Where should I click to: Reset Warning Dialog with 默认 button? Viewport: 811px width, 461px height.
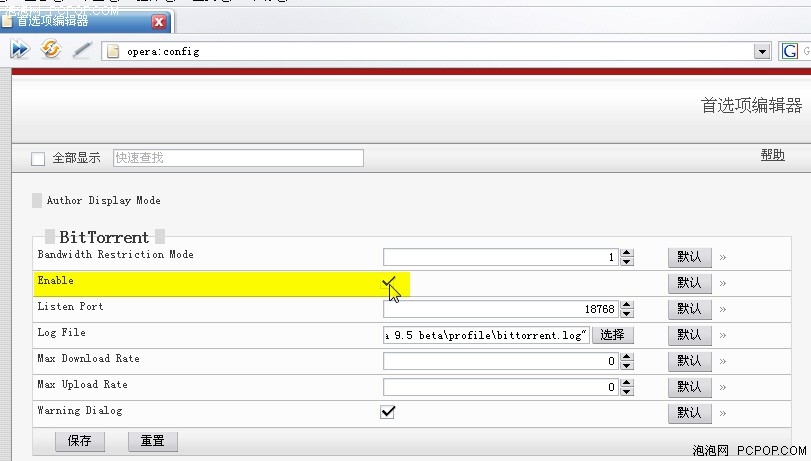(689, 413)
